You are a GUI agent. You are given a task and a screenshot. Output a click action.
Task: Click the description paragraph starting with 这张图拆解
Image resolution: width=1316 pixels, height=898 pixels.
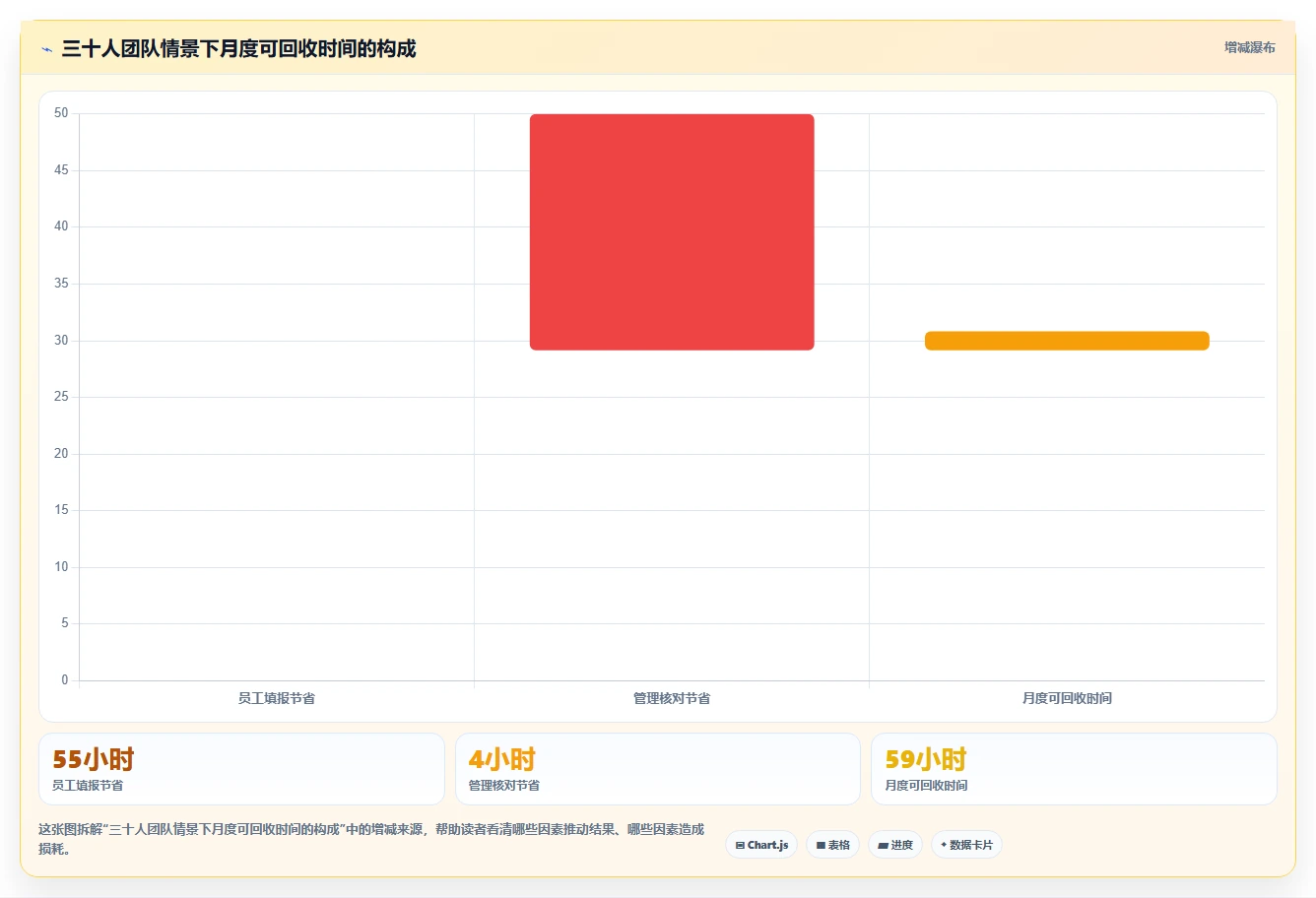(x=371, y=839)
